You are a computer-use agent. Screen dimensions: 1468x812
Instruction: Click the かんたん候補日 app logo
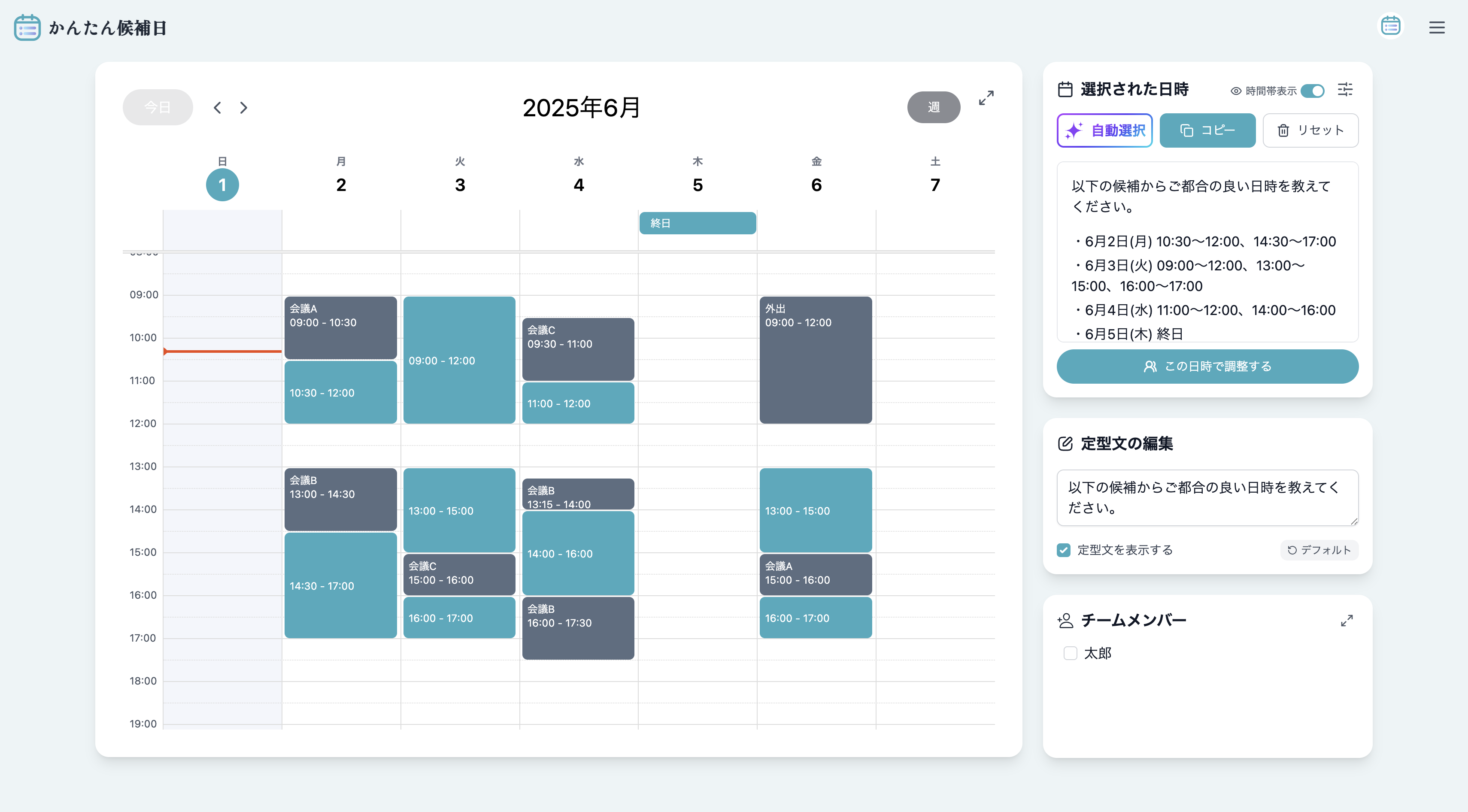27,27
